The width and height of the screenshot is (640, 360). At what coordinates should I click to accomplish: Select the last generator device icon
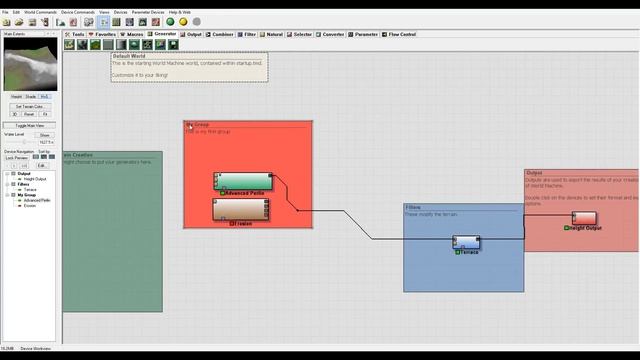pyautogui.click(x=173, y=44)
